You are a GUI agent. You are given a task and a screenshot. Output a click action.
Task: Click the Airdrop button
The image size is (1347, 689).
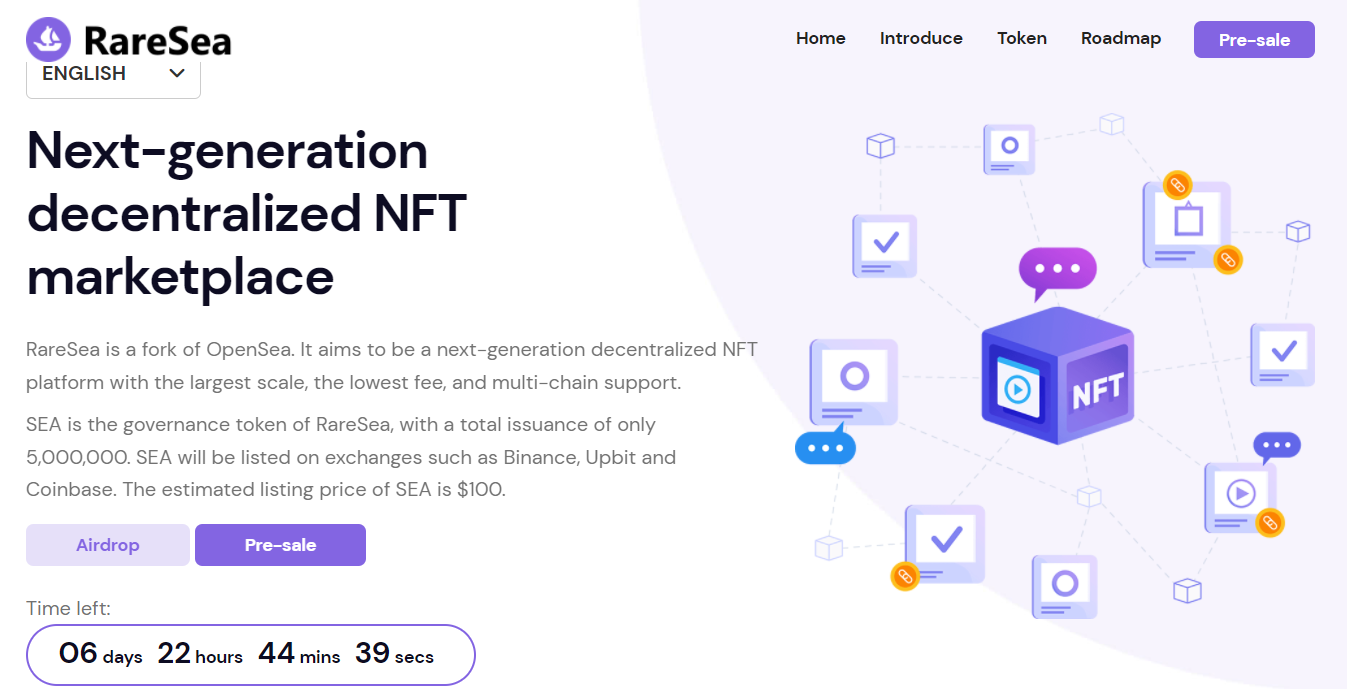[x=108, y=545]
